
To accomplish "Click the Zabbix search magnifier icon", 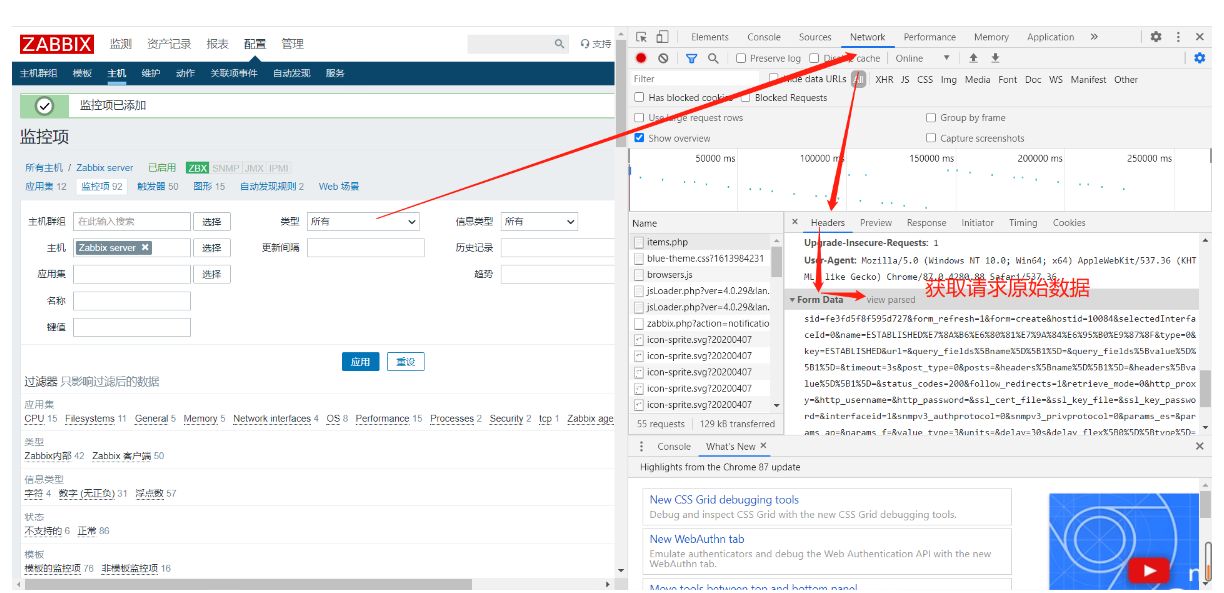I will pyautogui.click(x=560, y=44).
